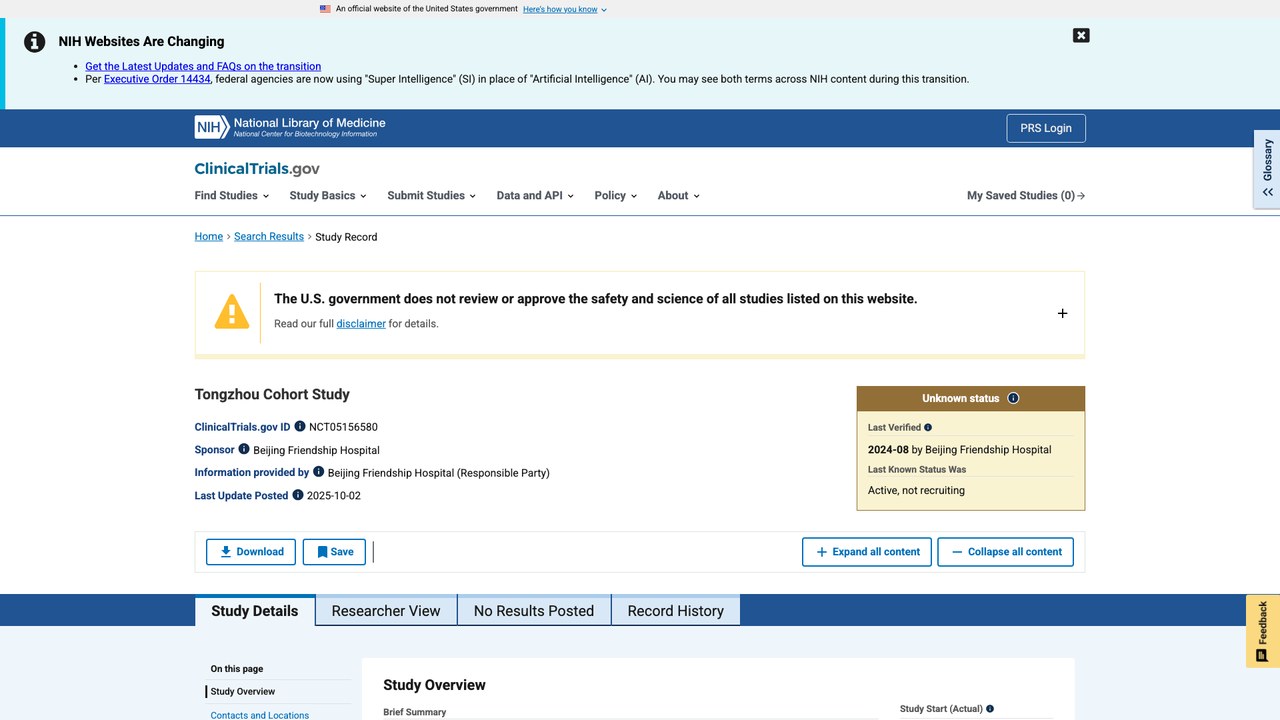Click info icon next to Sponsor
Image resolution: width=1280 pixels, height=720 pixels.
tap(244, 449)
